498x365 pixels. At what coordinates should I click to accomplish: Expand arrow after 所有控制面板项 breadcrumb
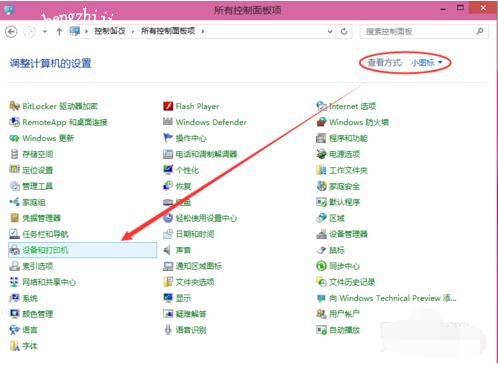[x=203, y=31]
